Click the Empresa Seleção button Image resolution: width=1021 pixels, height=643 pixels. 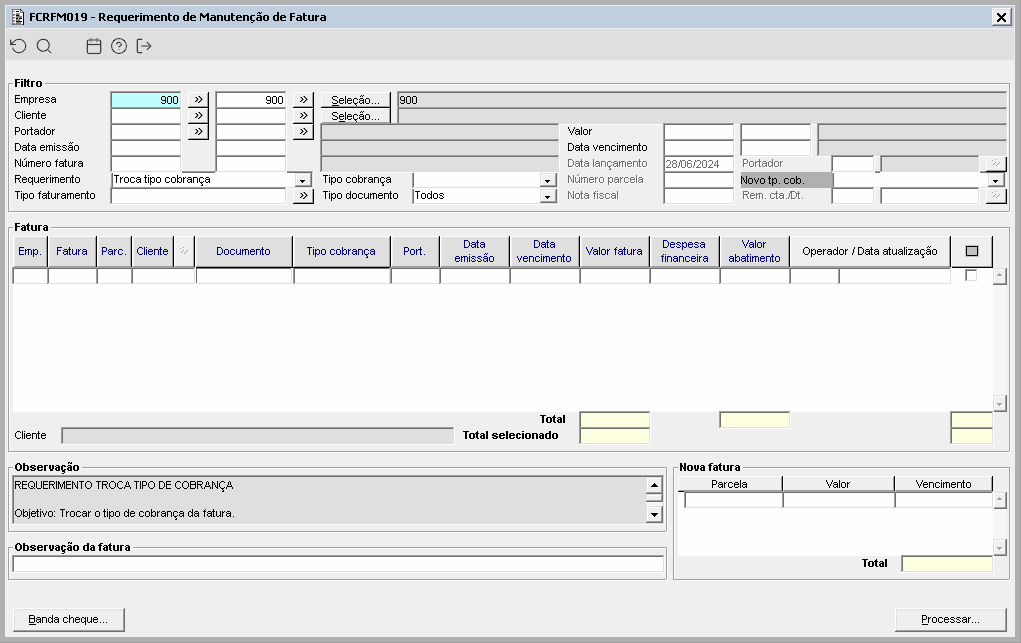point(356,100)
